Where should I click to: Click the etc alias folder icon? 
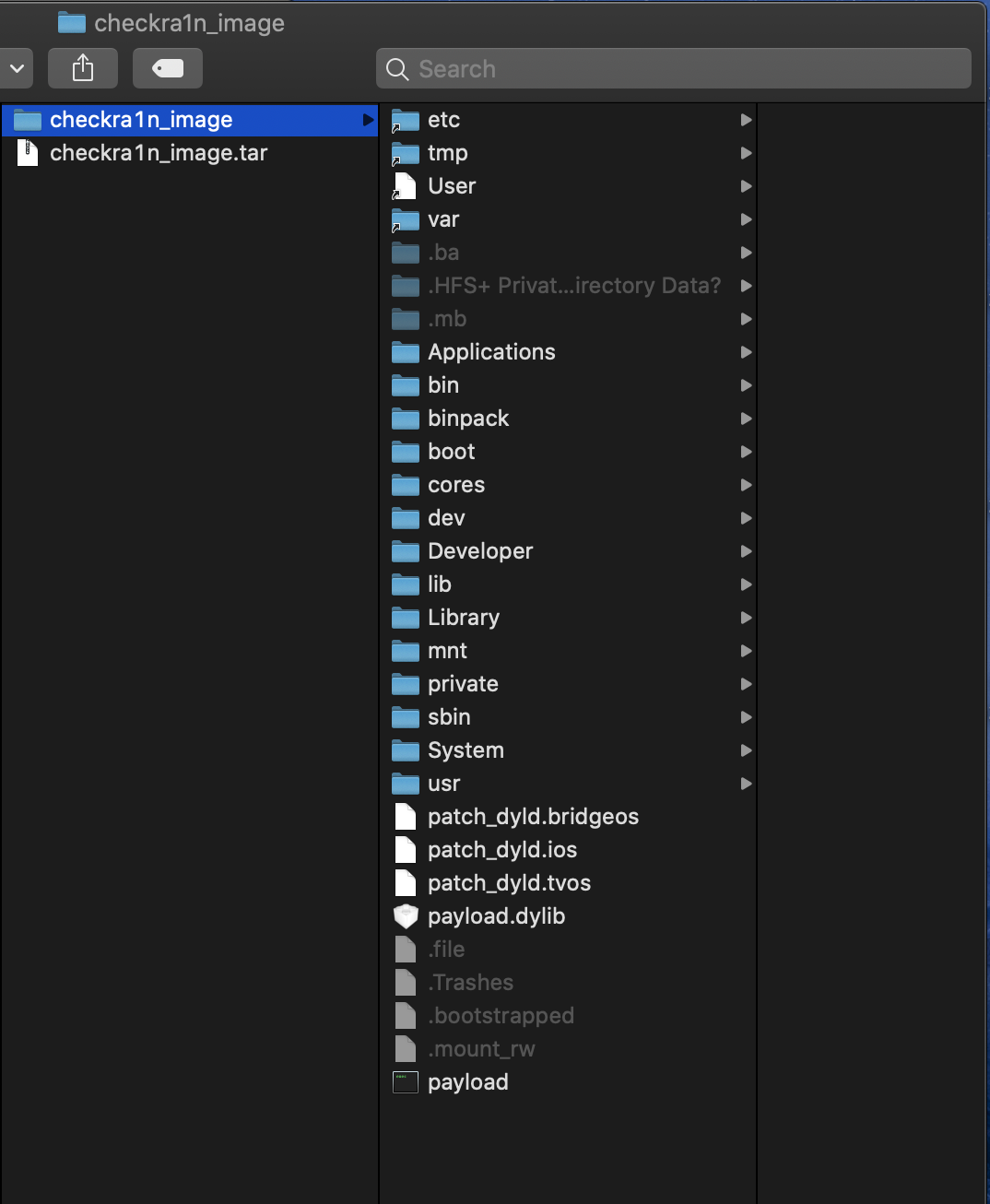point(406,120)
